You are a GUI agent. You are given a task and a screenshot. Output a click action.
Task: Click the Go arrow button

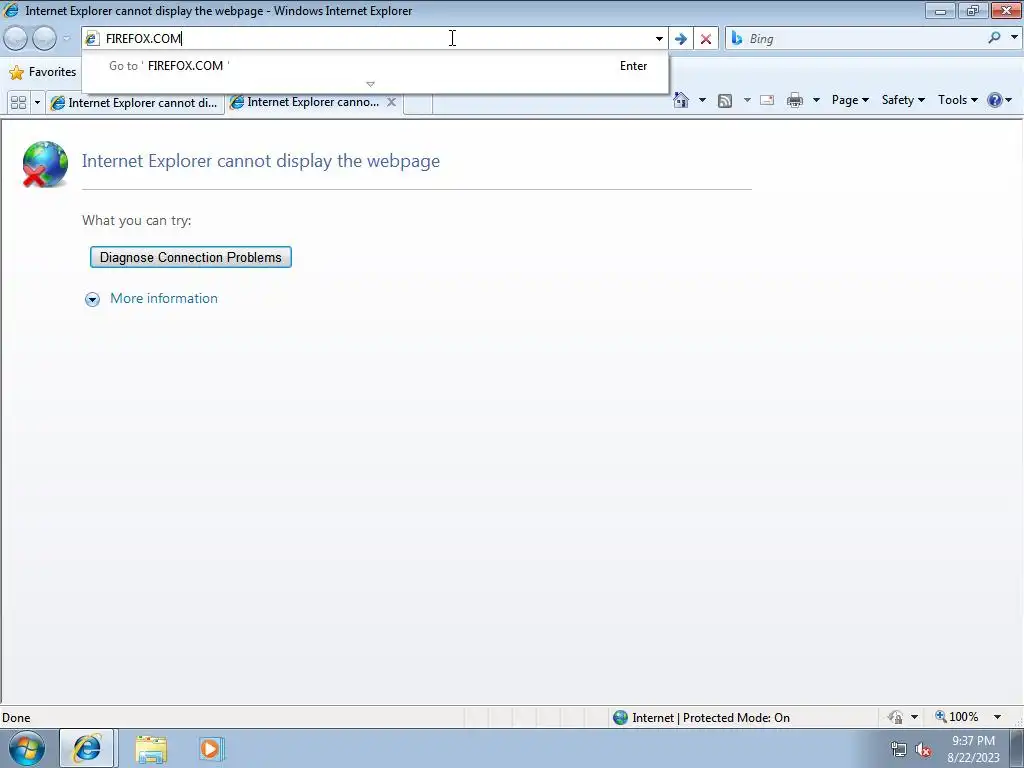680,39
